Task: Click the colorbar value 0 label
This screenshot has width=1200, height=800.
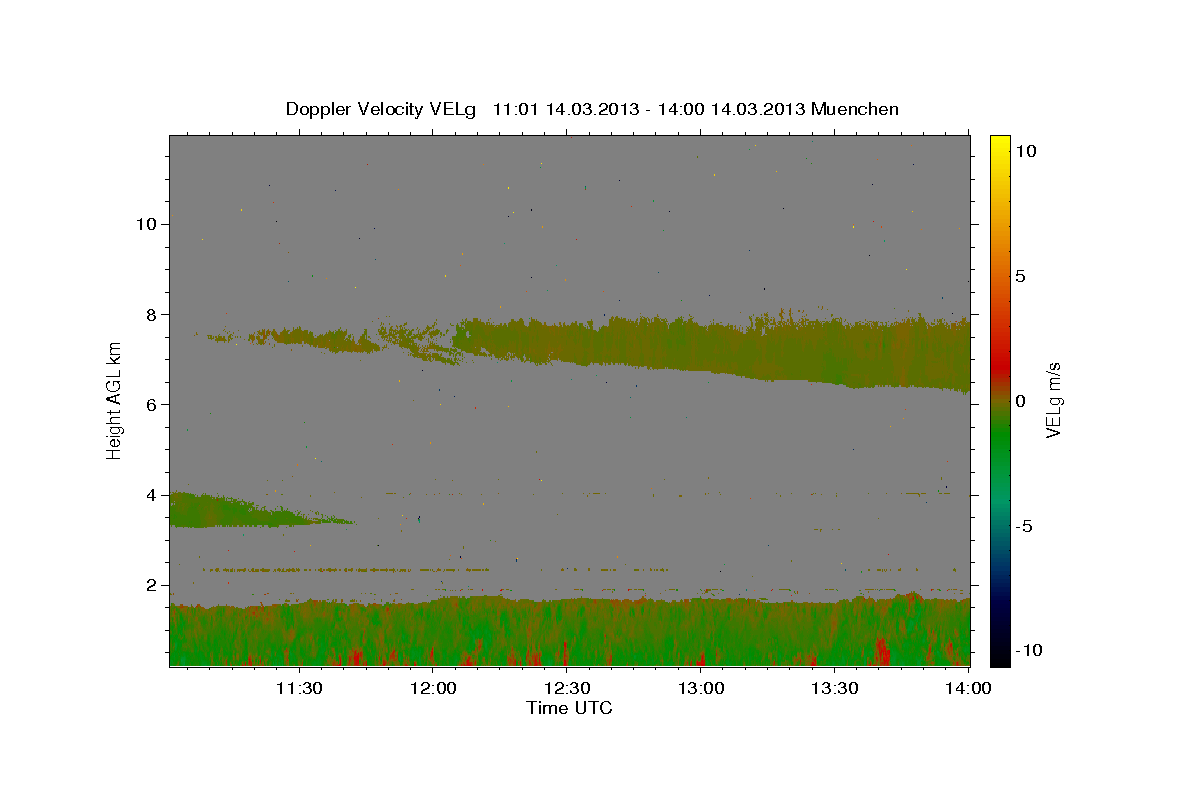Action: point(1019,401)
